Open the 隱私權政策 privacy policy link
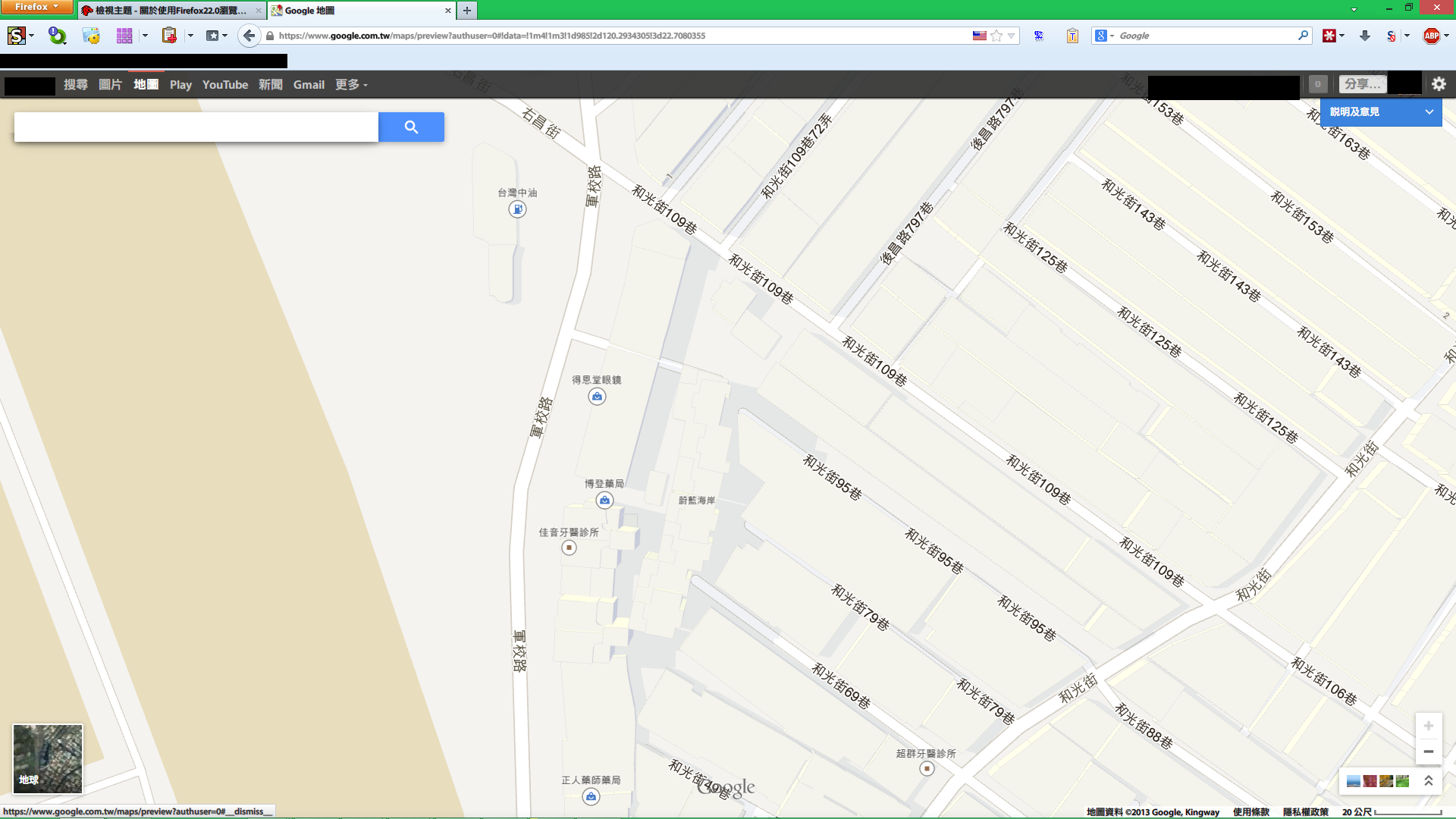1456x819 pixels. click(1305, 811)
